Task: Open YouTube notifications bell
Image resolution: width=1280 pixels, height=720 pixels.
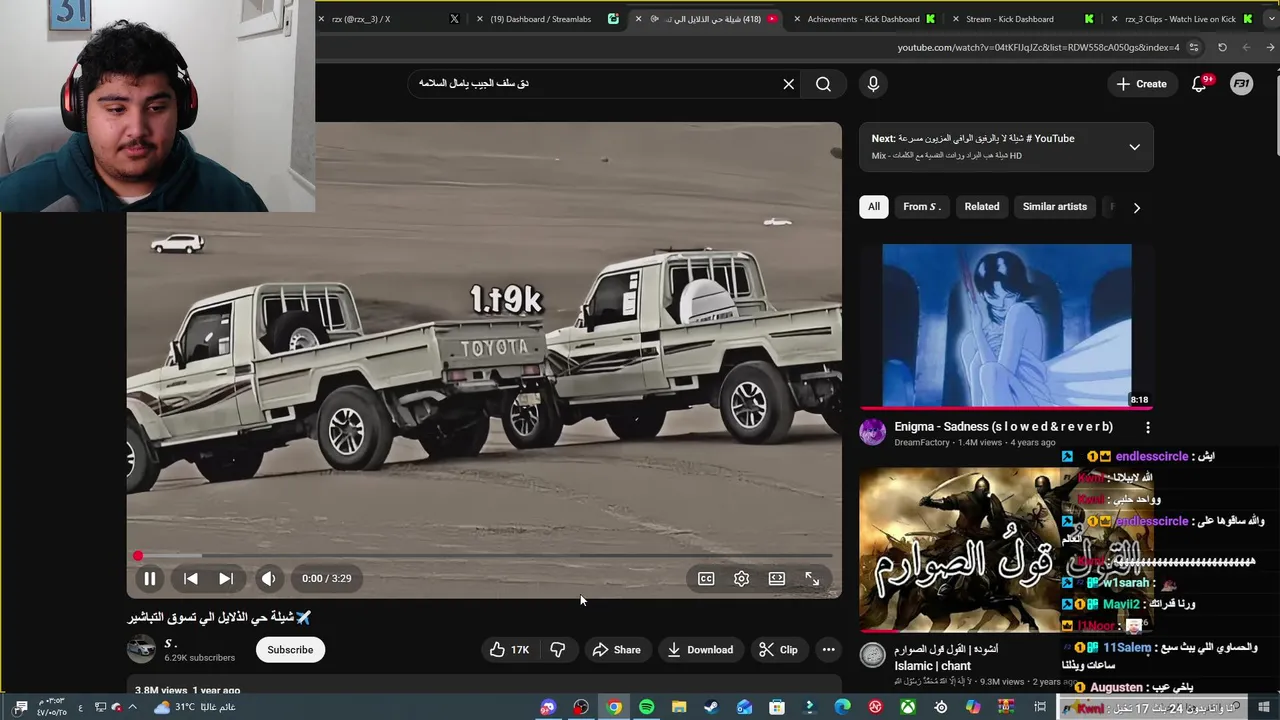Action: (1199, 84)
